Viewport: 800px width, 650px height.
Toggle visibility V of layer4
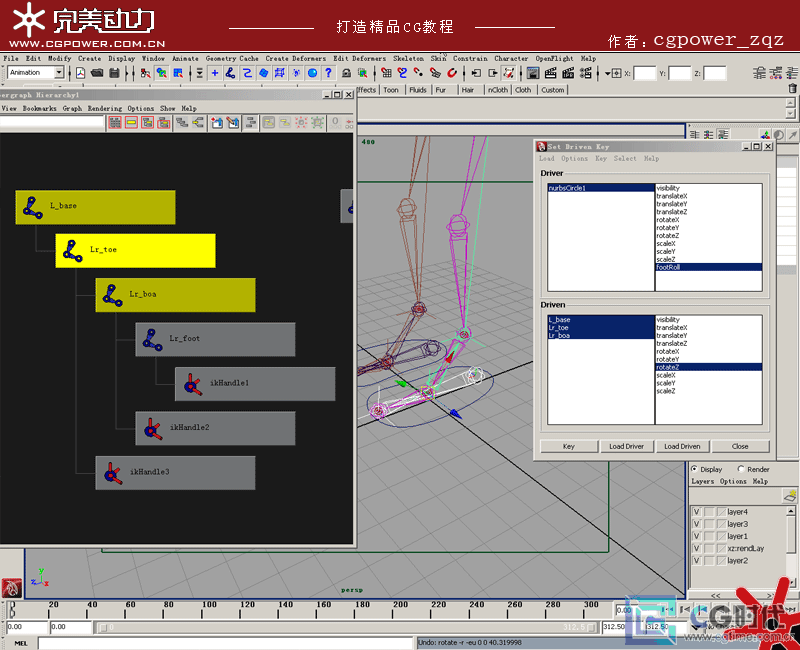696,512
